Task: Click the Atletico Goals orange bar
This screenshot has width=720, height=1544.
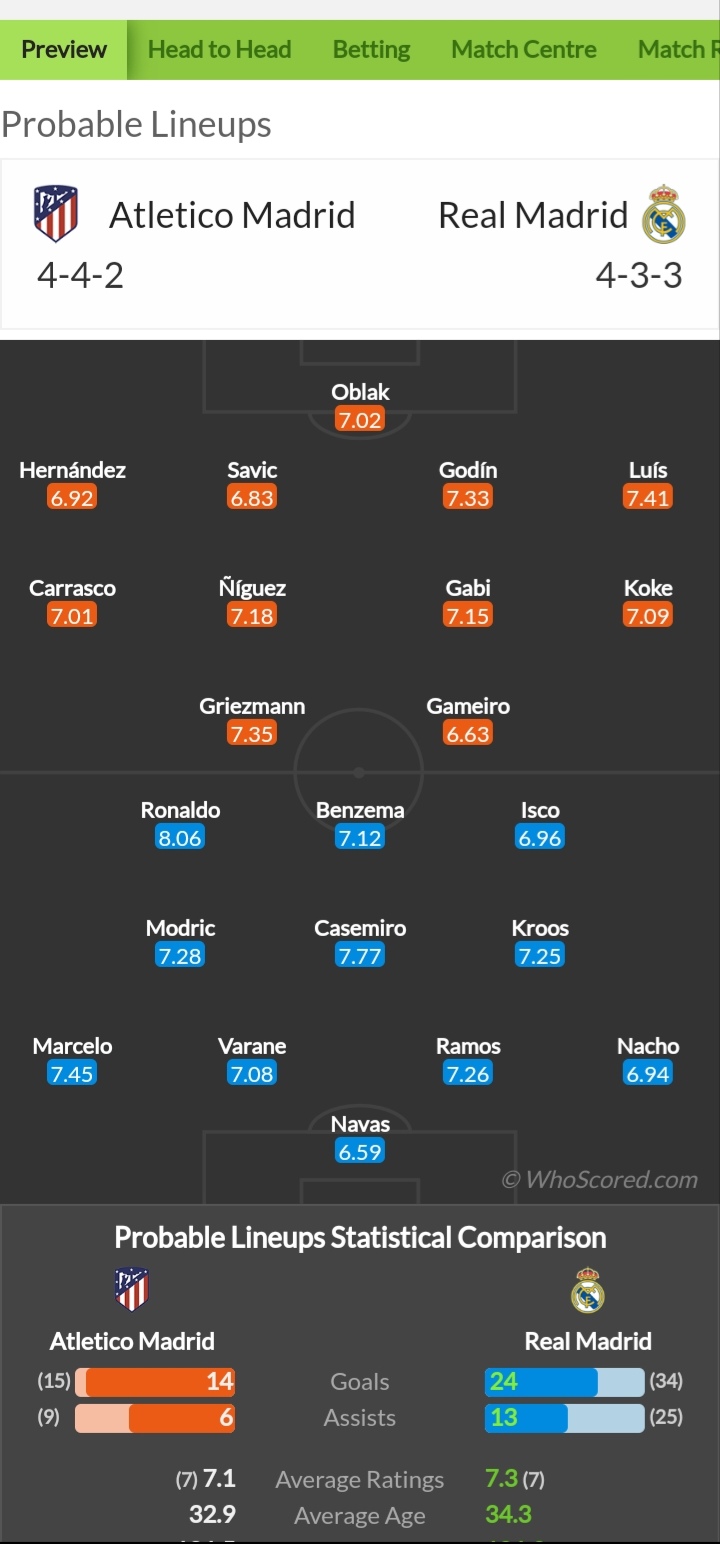Action: 155,1382
